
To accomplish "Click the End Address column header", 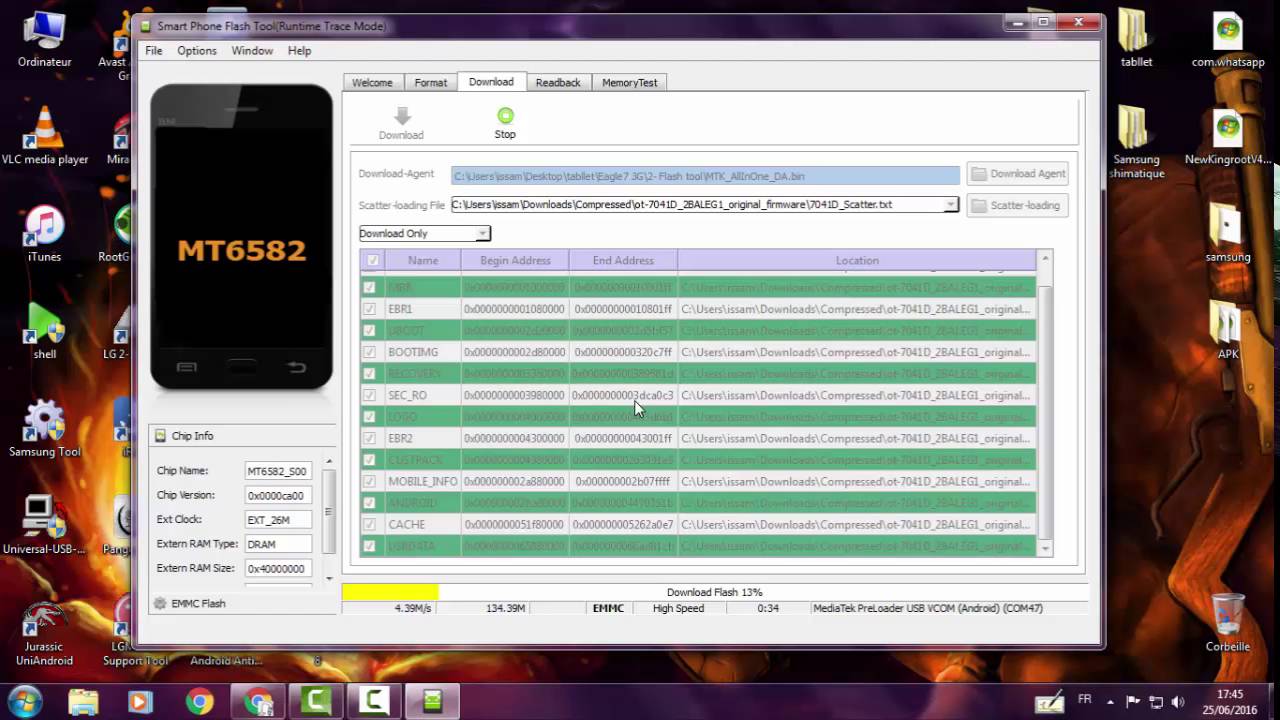I will (623, 261).
